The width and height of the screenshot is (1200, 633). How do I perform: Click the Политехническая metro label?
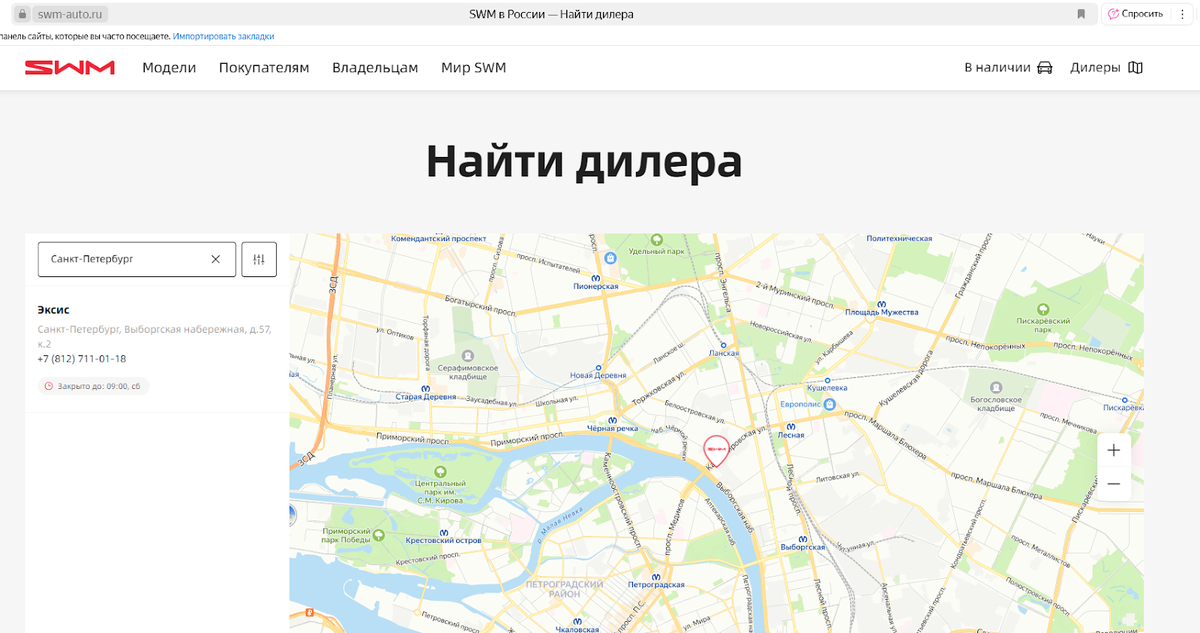[900, 239]
